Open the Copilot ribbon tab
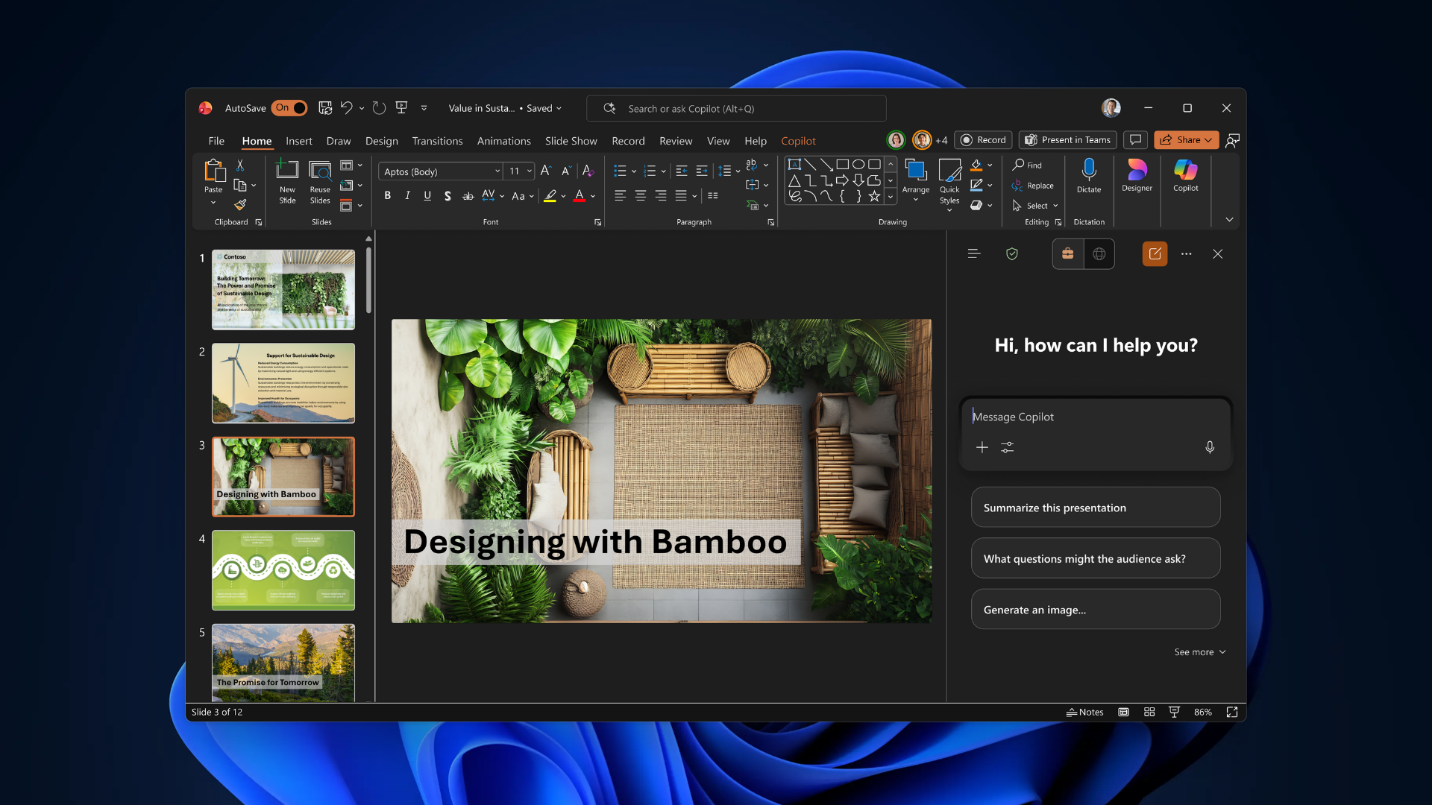Screen dimensions: 1432x805 (x=798, y=141)
